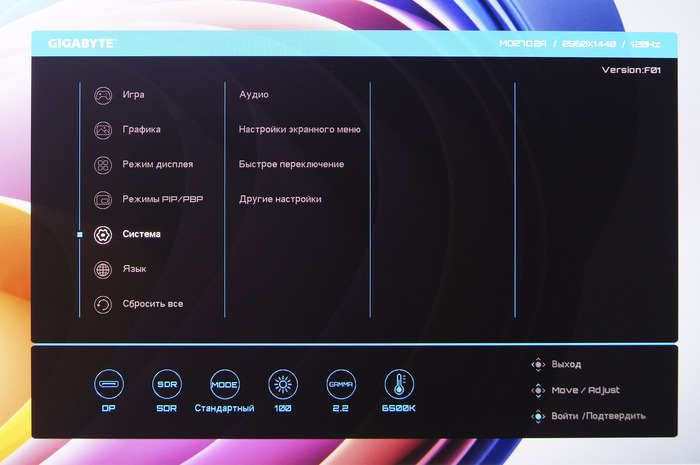
Task: Open the Аудио submenu
Action: click(254, 95)
